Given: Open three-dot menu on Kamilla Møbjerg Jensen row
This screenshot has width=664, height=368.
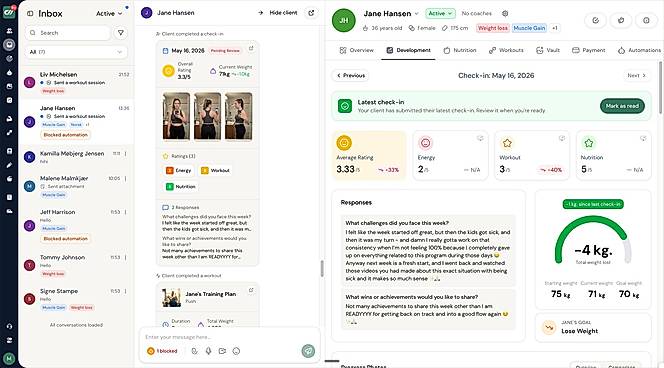Looking at the screenshot, I should click(x=125, y=154).
